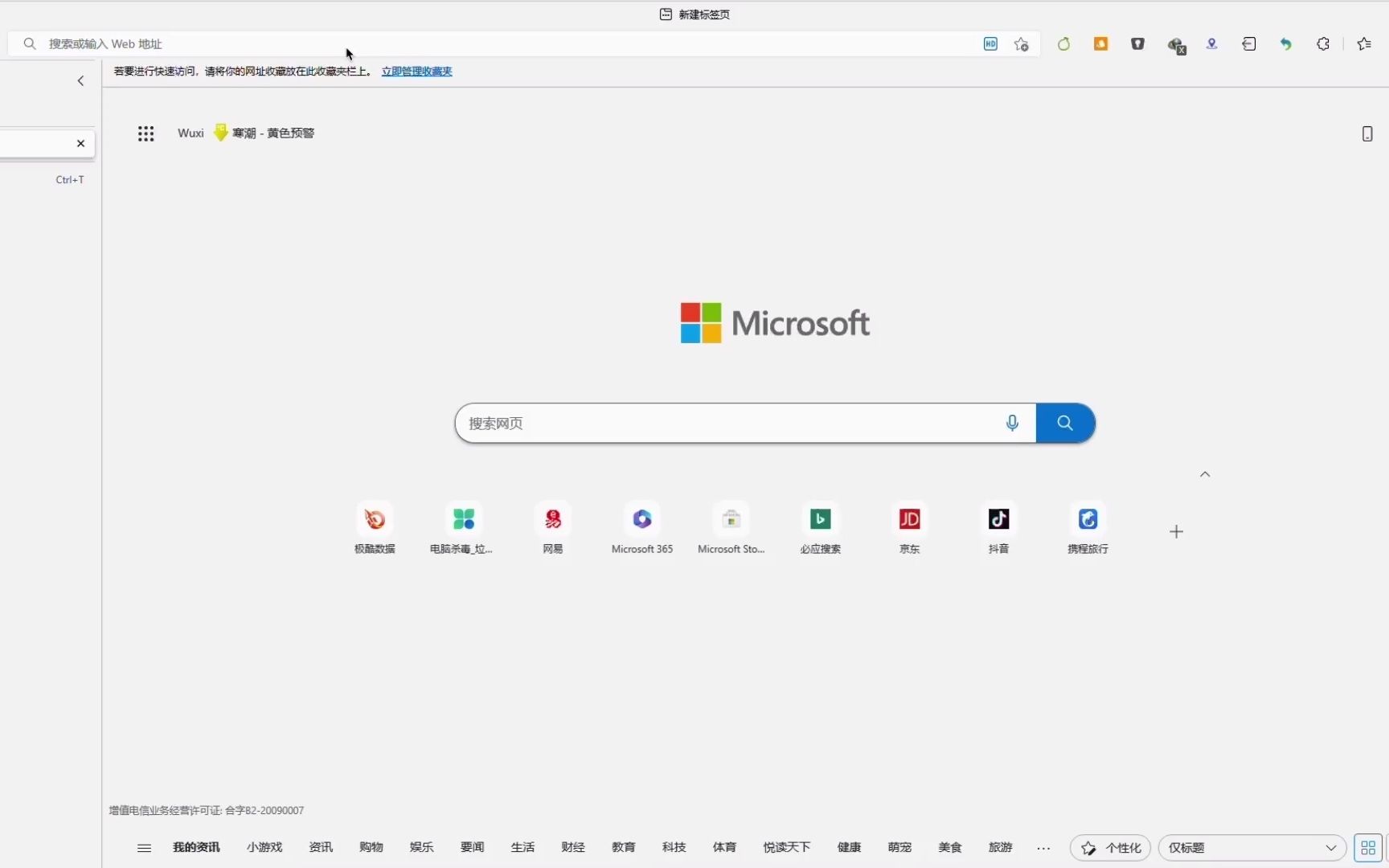Show more feed categories ellipsis
Viewport: 1389px width, 868px height.
(x=1044, y=848)
